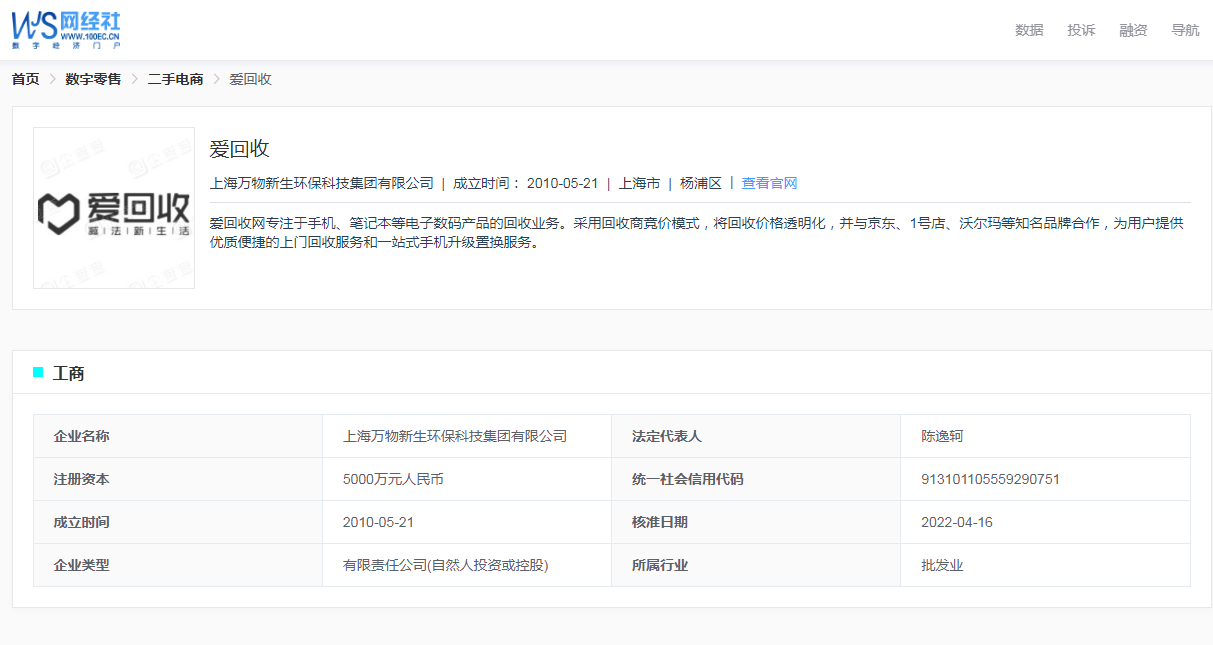
Task: Open the 数据 navigation menu
Action: (x=1029, y=30)
